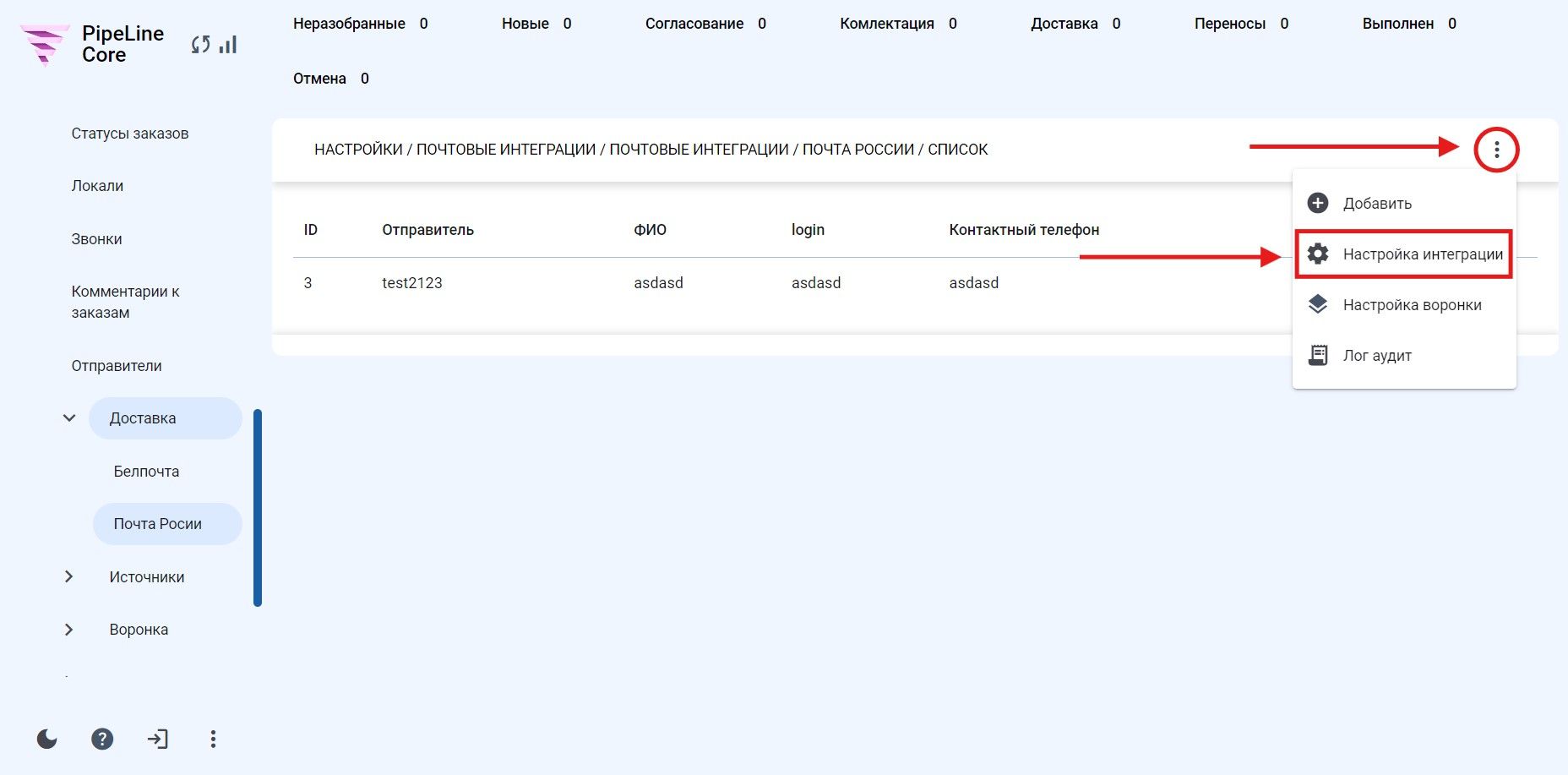Open Звонки in sidebar
Viewport: 1568px width, 775px height.
[96, 239]
